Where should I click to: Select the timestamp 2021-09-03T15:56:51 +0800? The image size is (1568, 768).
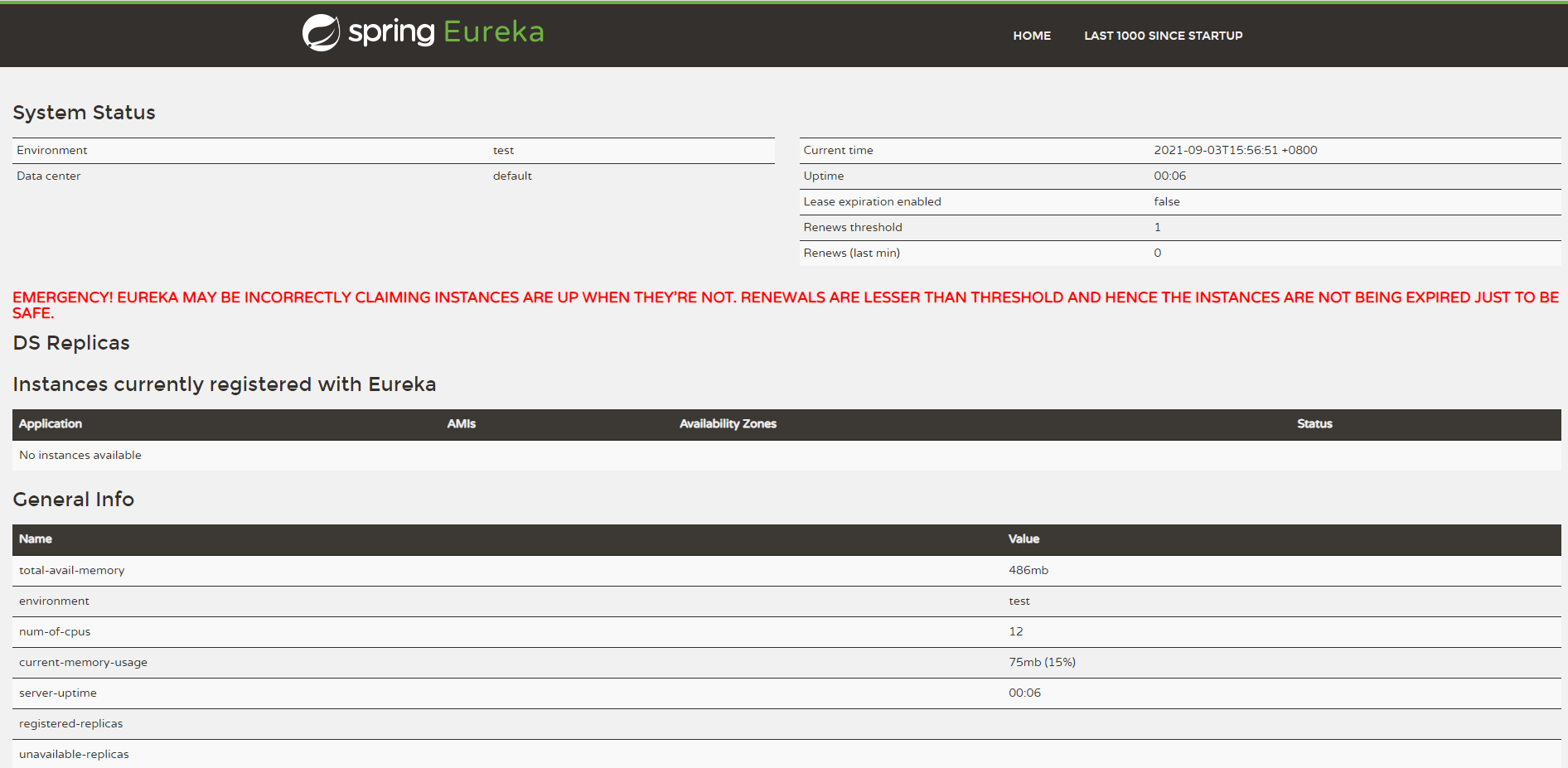coord(1236,150)
